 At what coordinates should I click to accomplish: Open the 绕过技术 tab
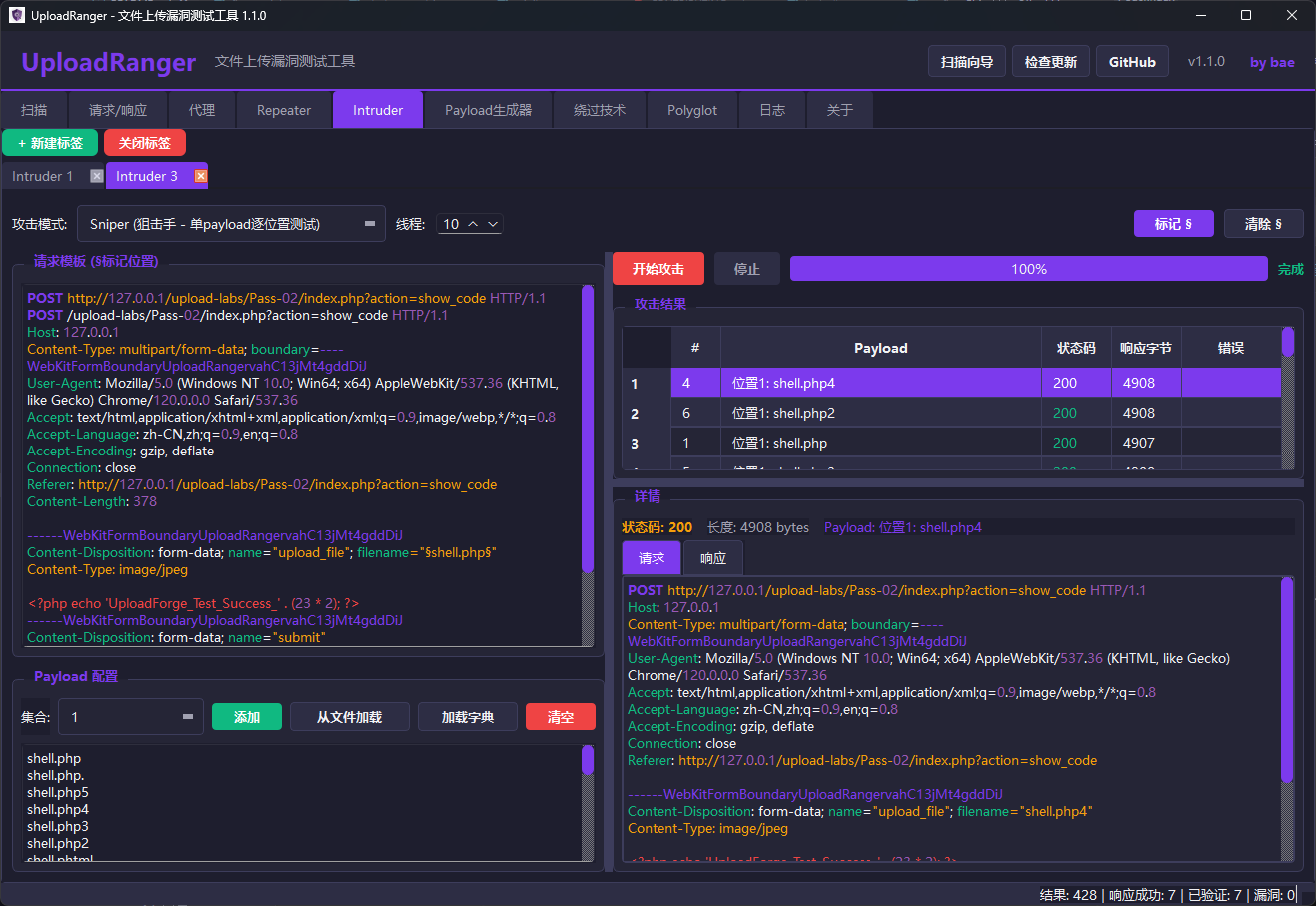pos(600,110)
